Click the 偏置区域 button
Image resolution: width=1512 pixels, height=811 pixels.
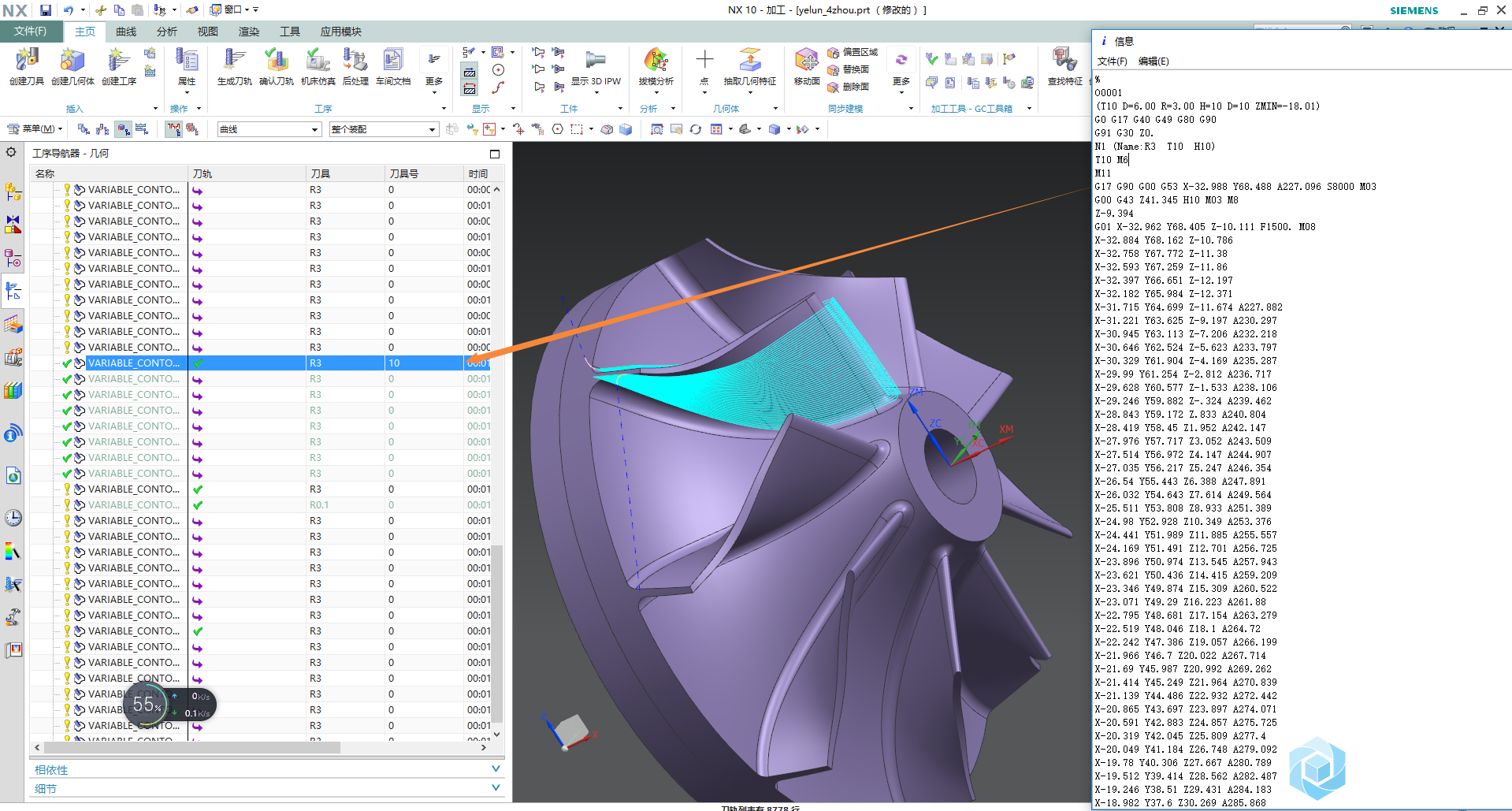pyautogui.click(x=853, y=52)
